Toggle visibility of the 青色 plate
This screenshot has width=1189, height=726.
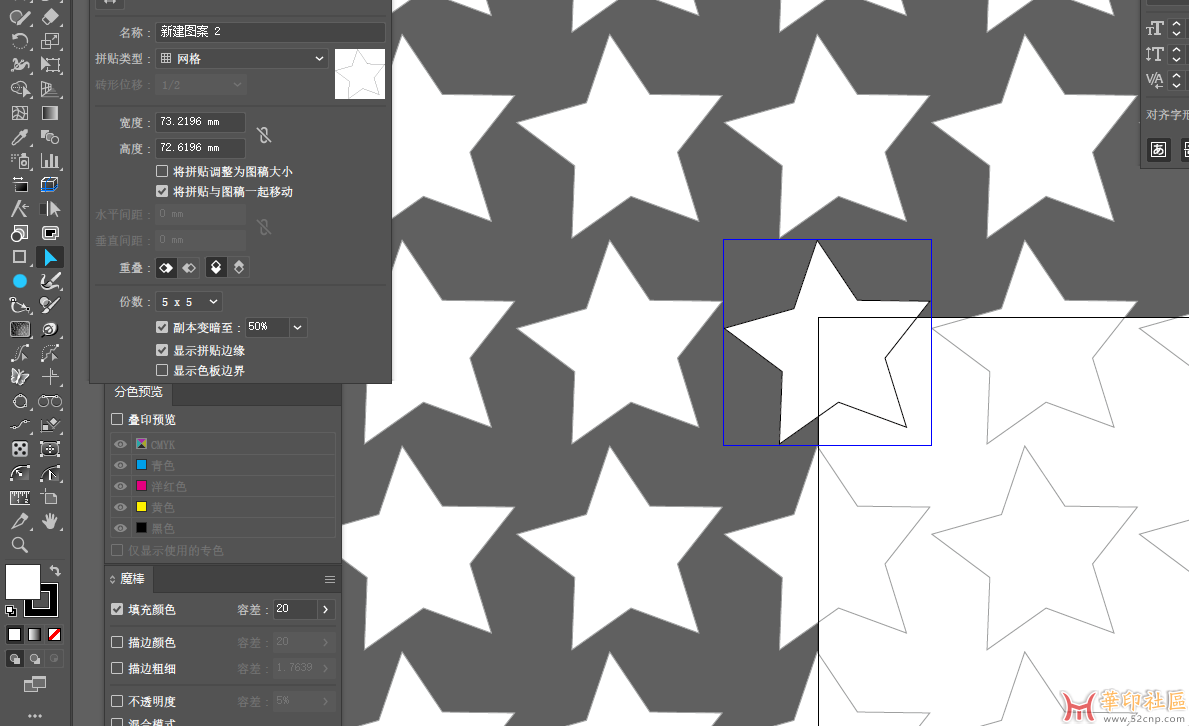coord(121,465)
